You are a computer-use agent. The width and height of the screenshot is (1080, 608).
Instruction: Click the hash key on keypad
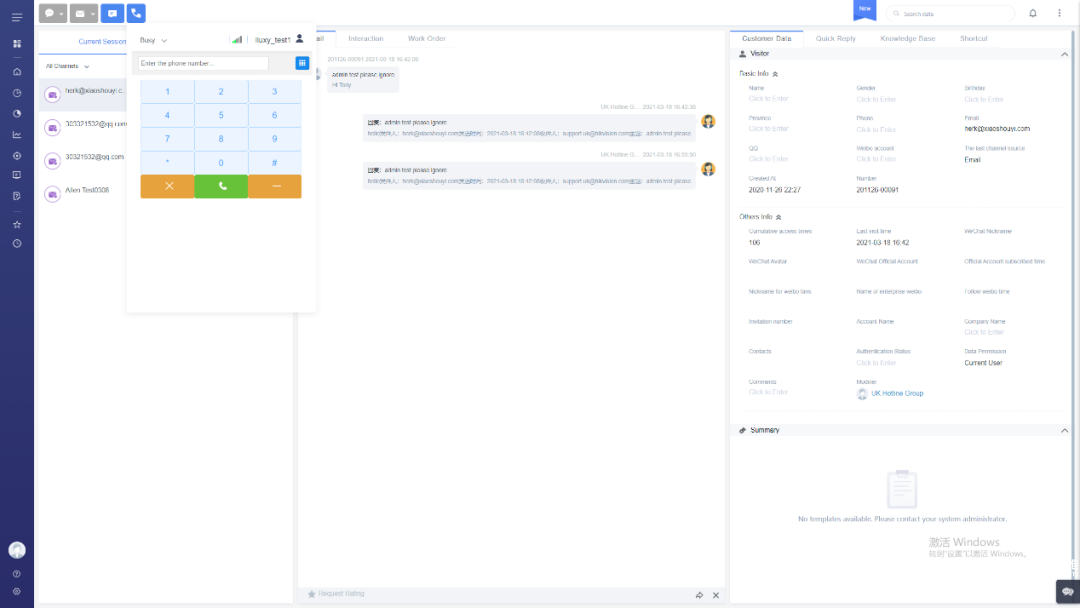(275, 163)
